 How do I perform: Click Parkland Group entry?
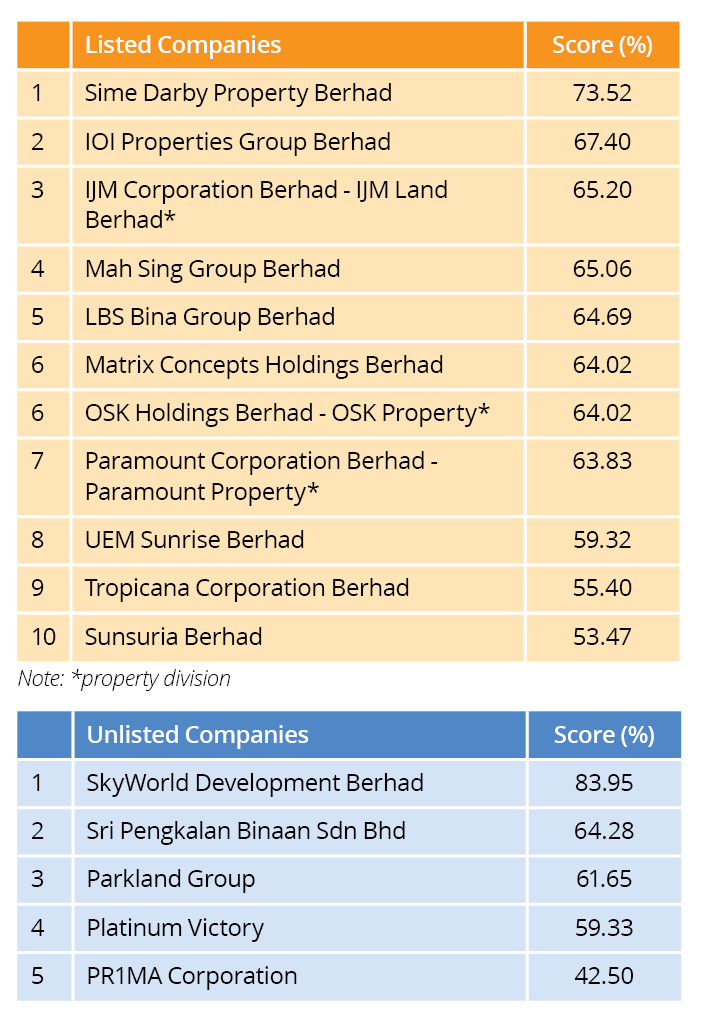[171, 879]
